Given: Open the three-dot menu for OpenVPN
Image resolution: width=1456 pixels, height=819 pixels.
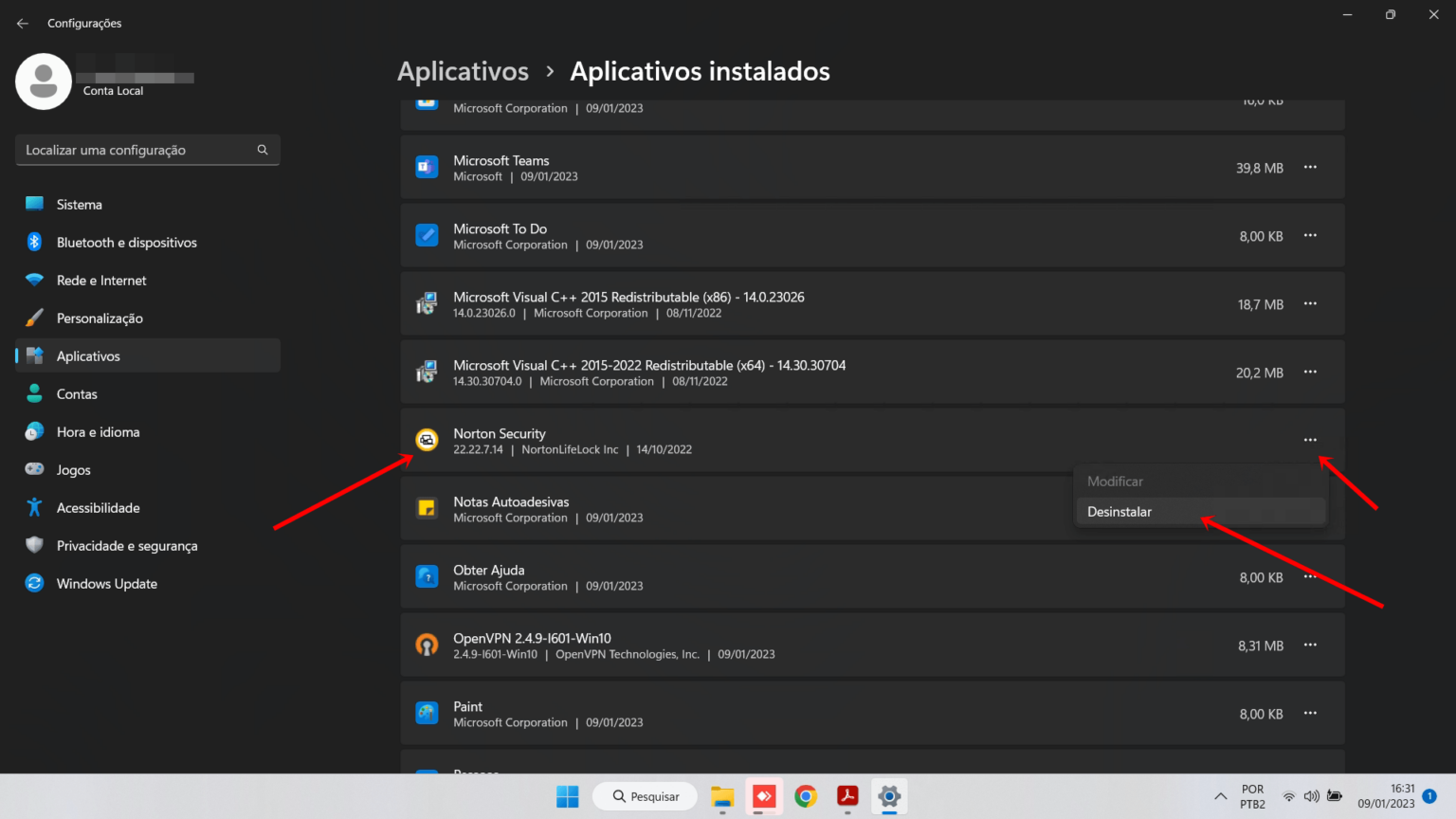Looking at the screenshot, I should click(x=1310, y=645).
